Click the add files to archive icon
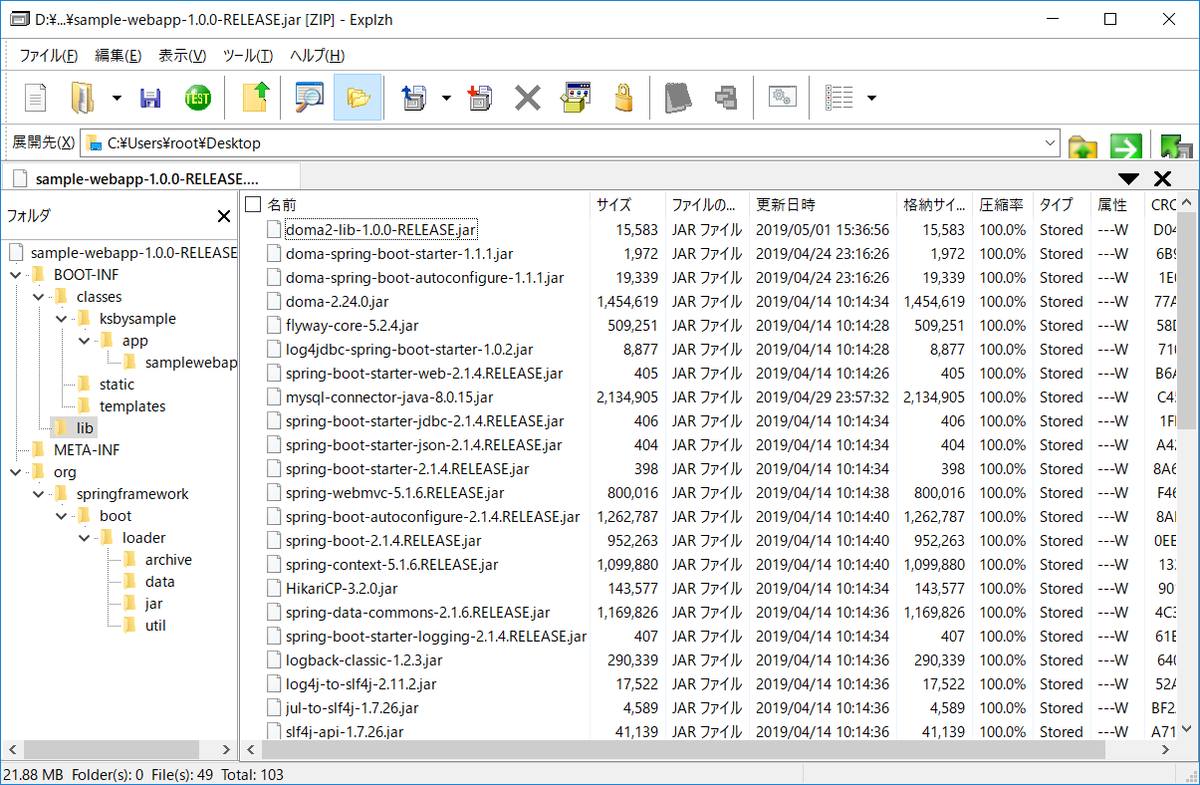1200x785 pixels. point(480,98)
